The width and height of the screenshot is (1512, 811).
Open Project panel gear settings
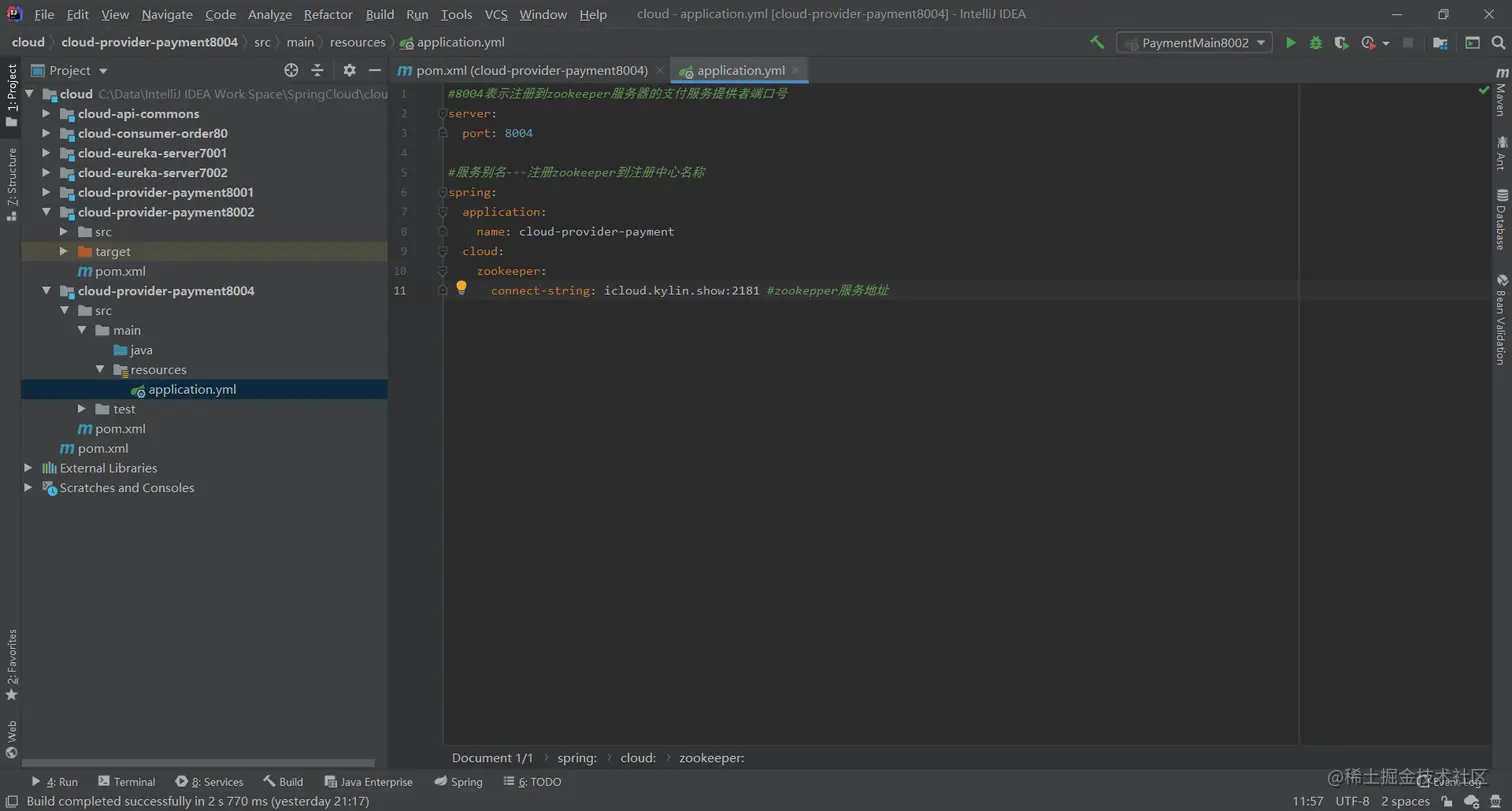(349, 70)
